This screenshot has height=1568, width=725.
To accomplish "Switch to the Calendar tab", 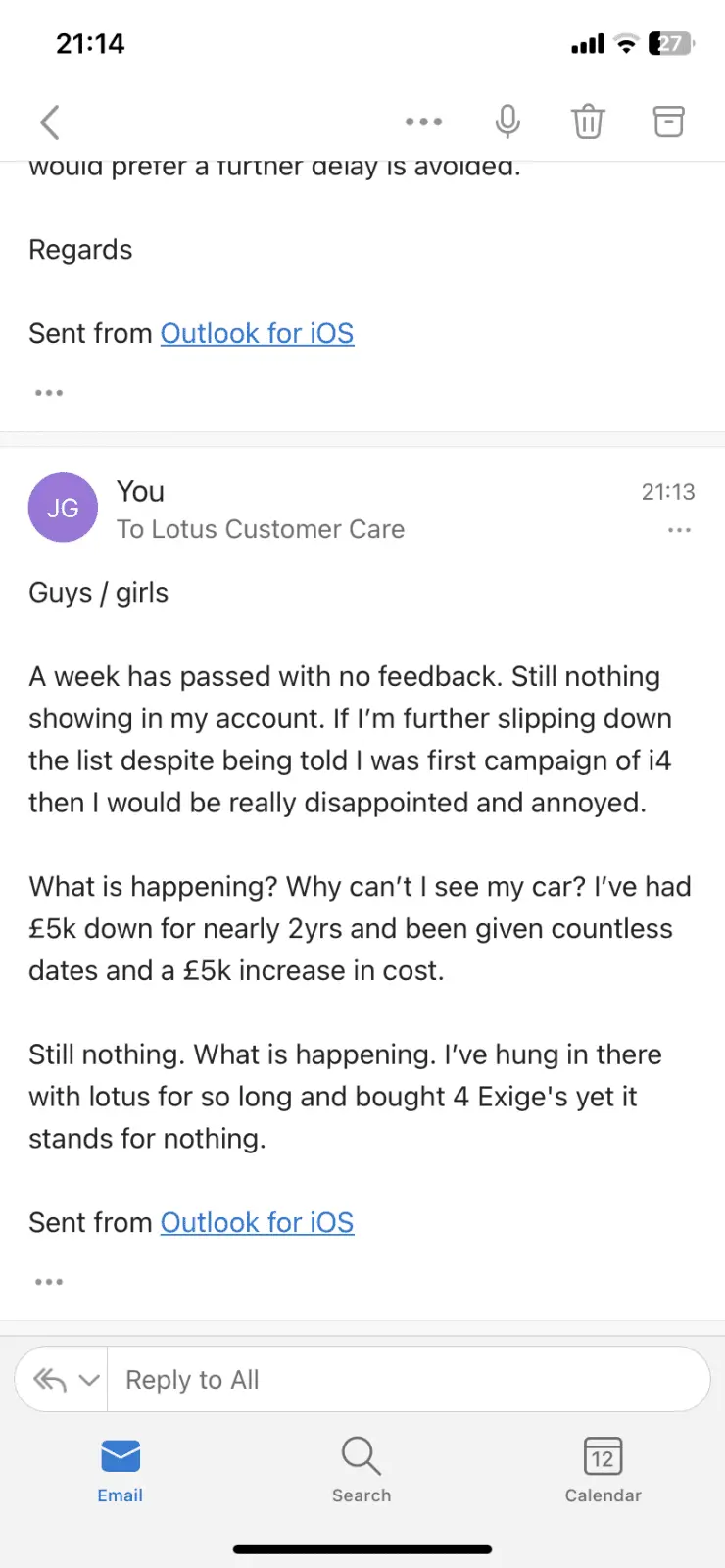I will [x=603, y=1468].
